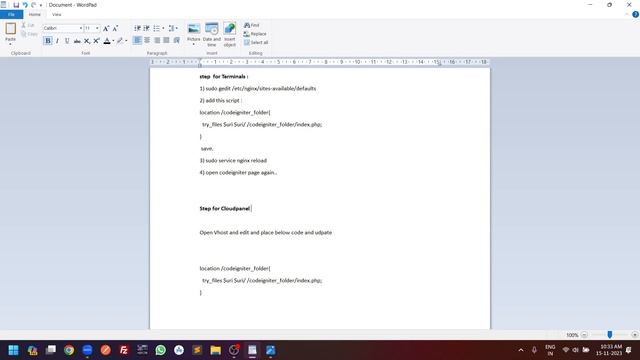The width and height of the screenshot is (640, 360).
Task: Align text left
Action: (138, 40)
